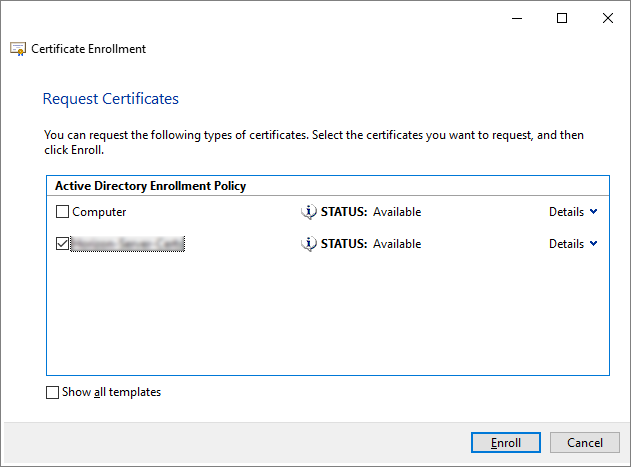The width and height of the screenshot is (631, 467).
Task: Click the Certificate Enrollment title icon
Action: point(18,49)
